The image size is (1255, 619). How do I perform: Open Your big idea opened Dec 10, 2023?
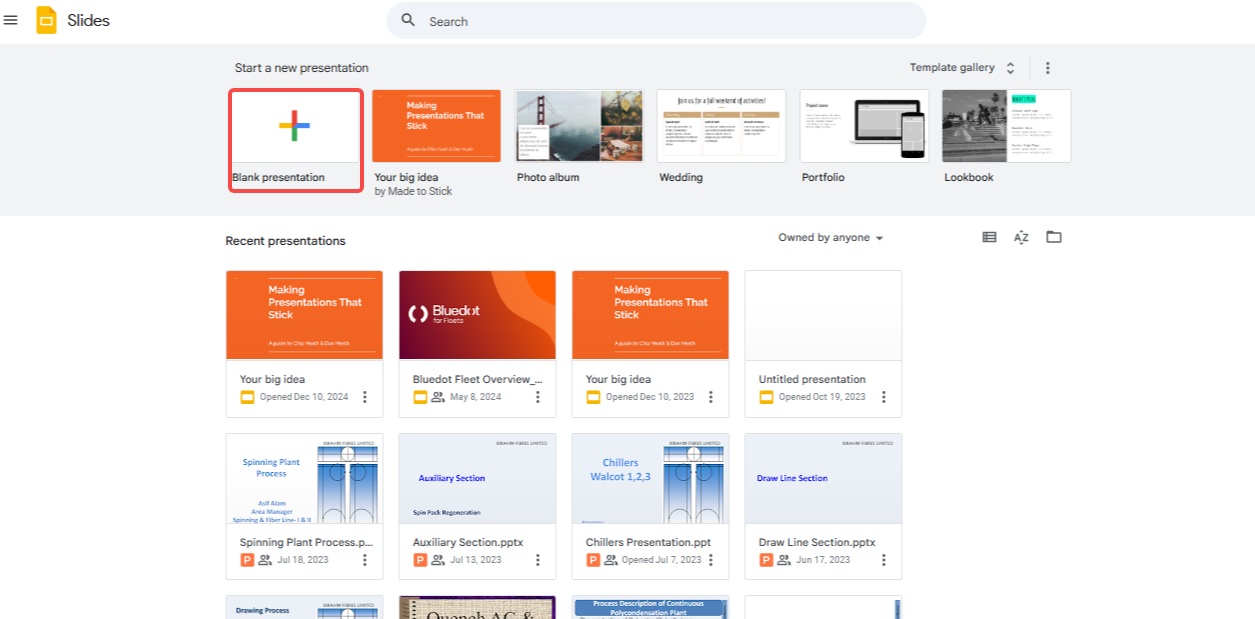pyautogui.click(x=650, y=343)
